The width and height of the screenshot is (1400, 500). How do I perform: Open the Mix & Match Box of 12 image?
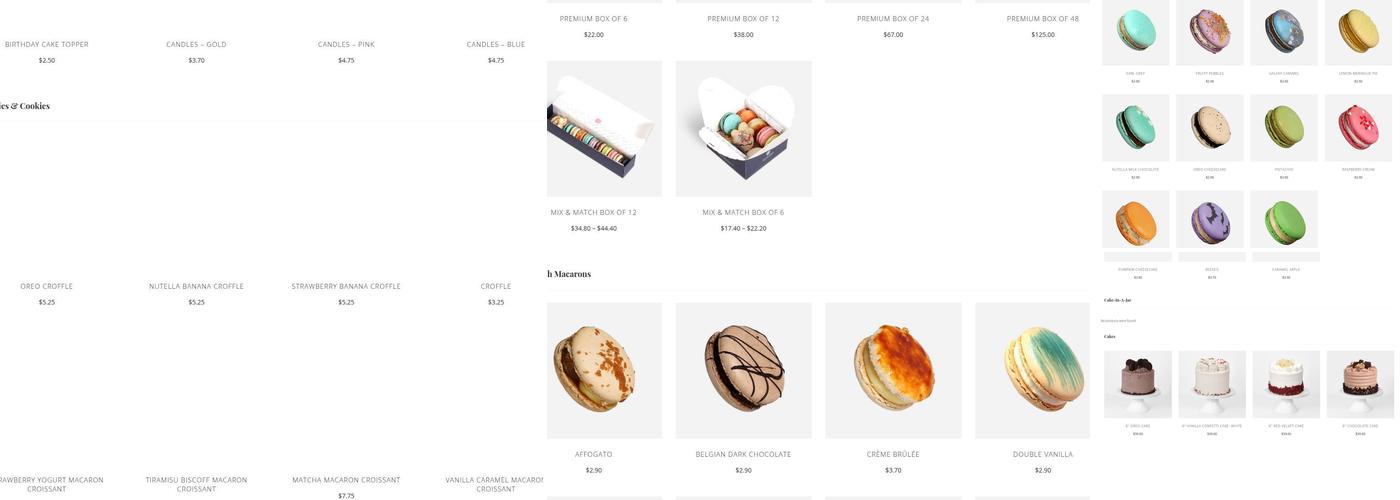tap(604, 129)
